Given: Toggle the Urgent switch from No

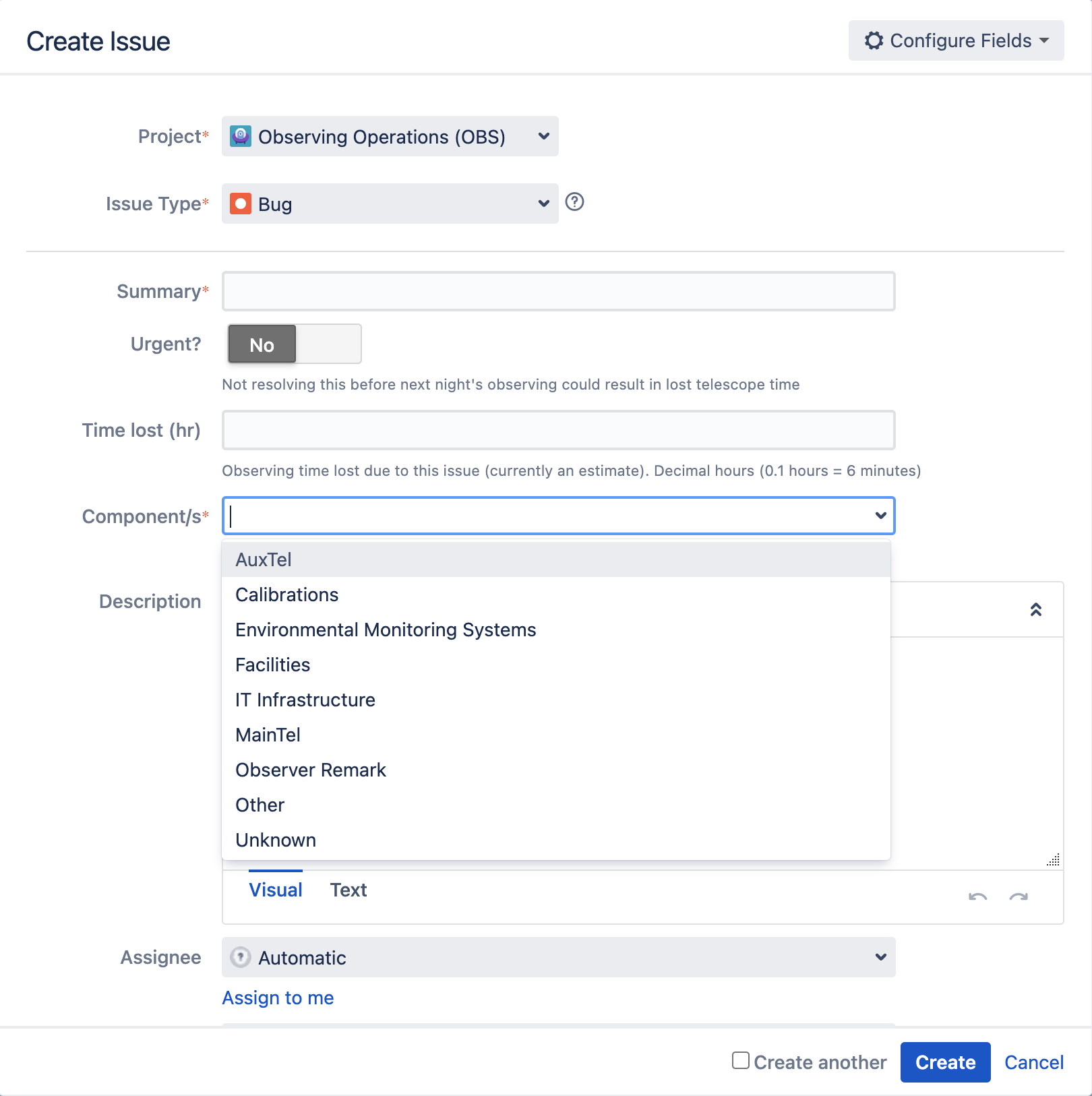Looking at the screenshot, I should [295, 344].
